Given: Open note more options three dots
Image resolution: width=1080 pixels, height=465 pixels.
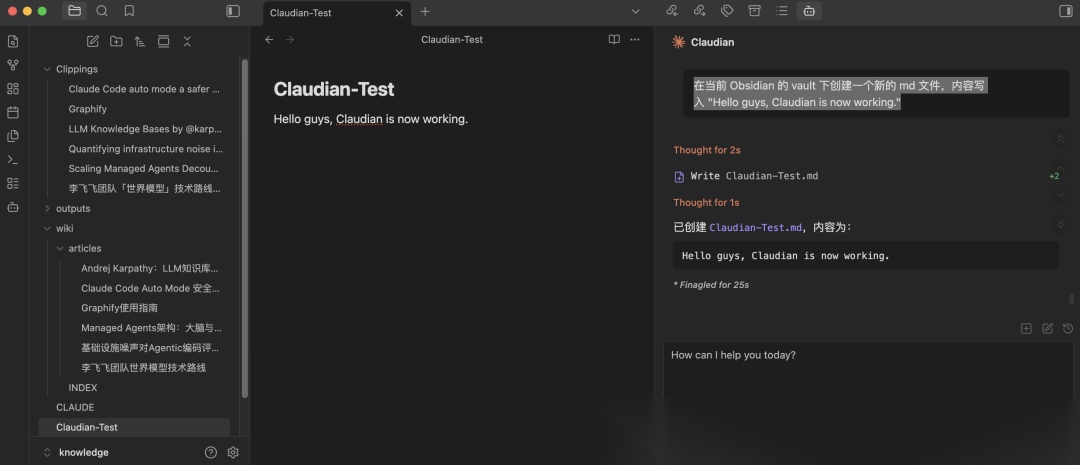Looking at the screenshot, I should (635, 39).
